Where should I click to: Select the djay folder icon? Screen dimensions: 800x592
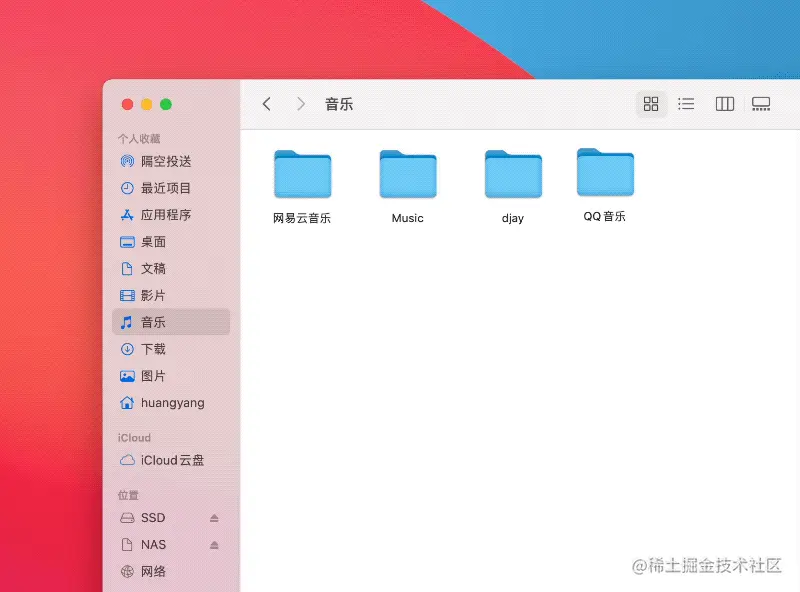point(513,174)
